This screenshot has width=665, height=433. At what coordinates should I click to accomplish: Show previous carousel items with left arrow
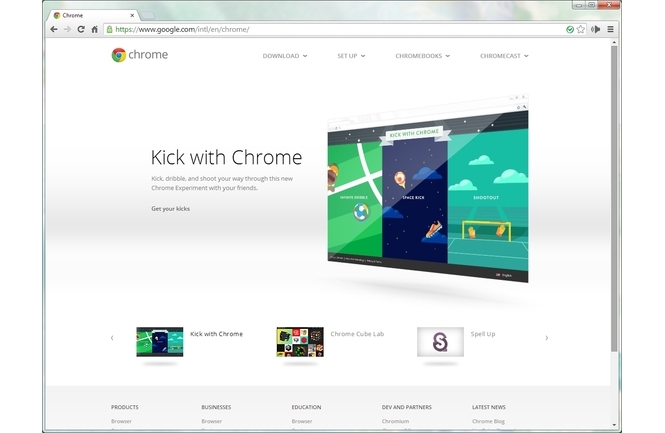[112, 338]
